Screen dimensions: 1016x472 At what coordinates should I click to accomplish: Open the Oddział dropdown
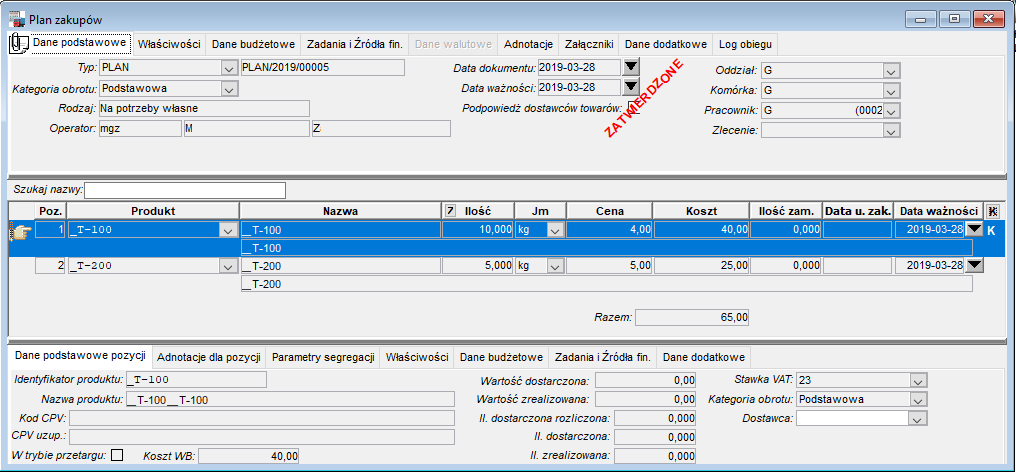[892, 70]
